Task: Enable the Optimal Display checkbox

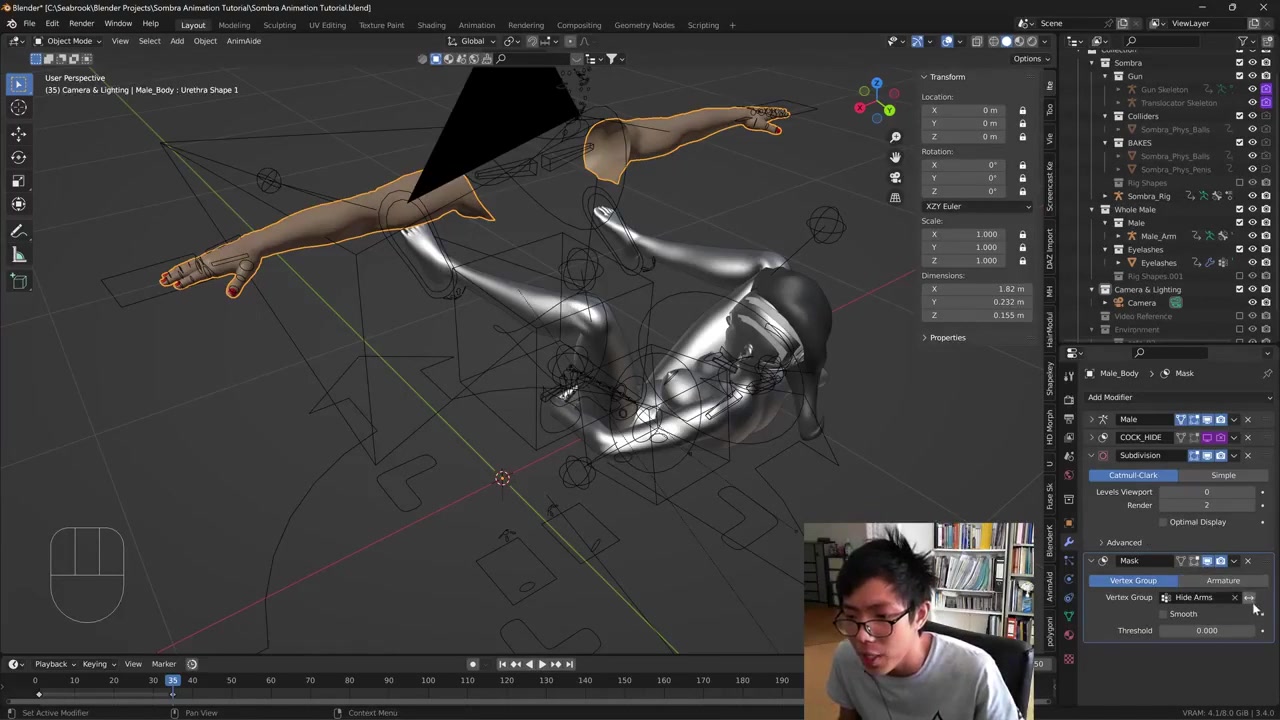Action: [x=1163, y=522]
